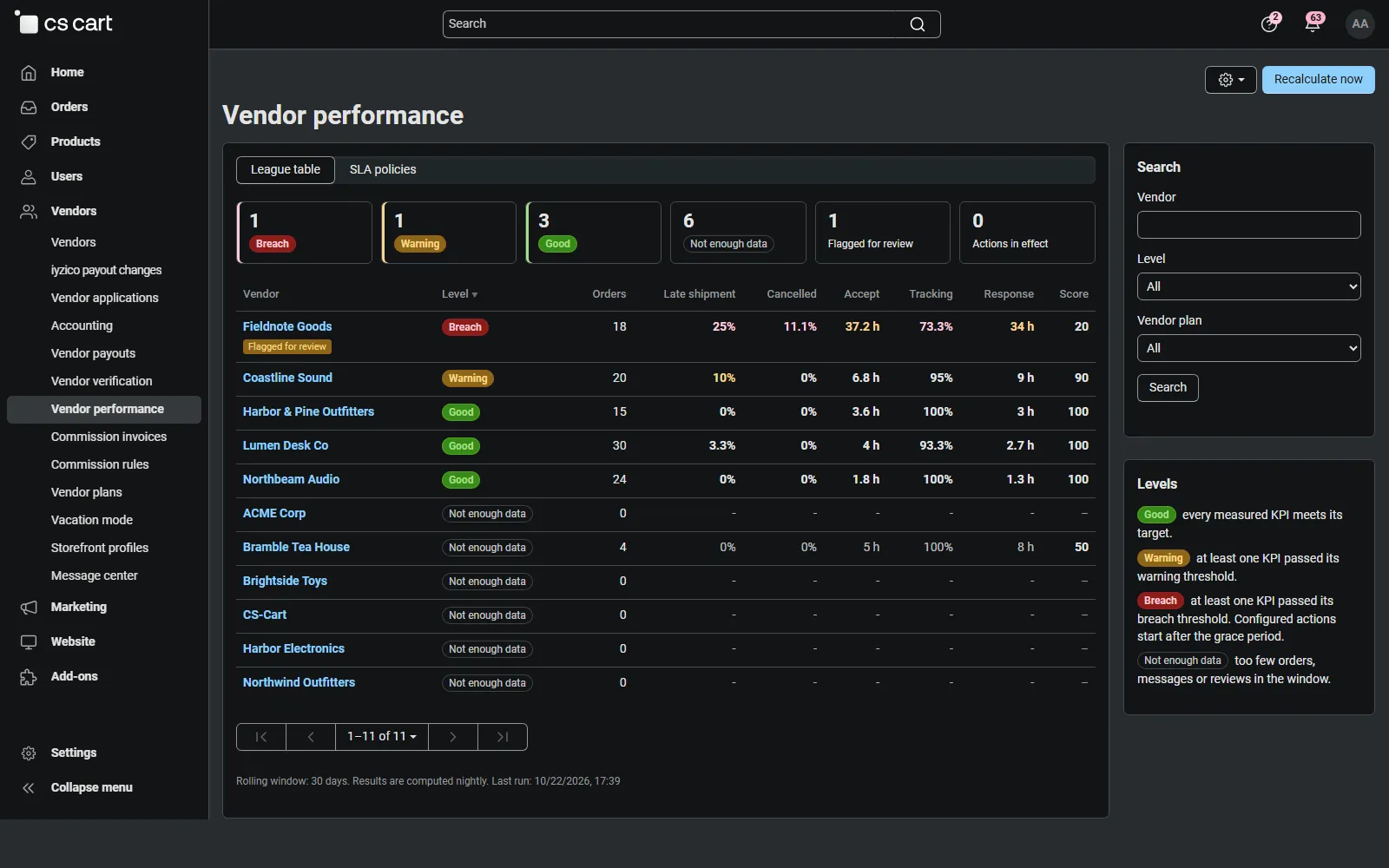The height and width of the screenshot is (868, 1389).
Task: Open the Coastline Sound vendor link
Action: tap(287, 378)
